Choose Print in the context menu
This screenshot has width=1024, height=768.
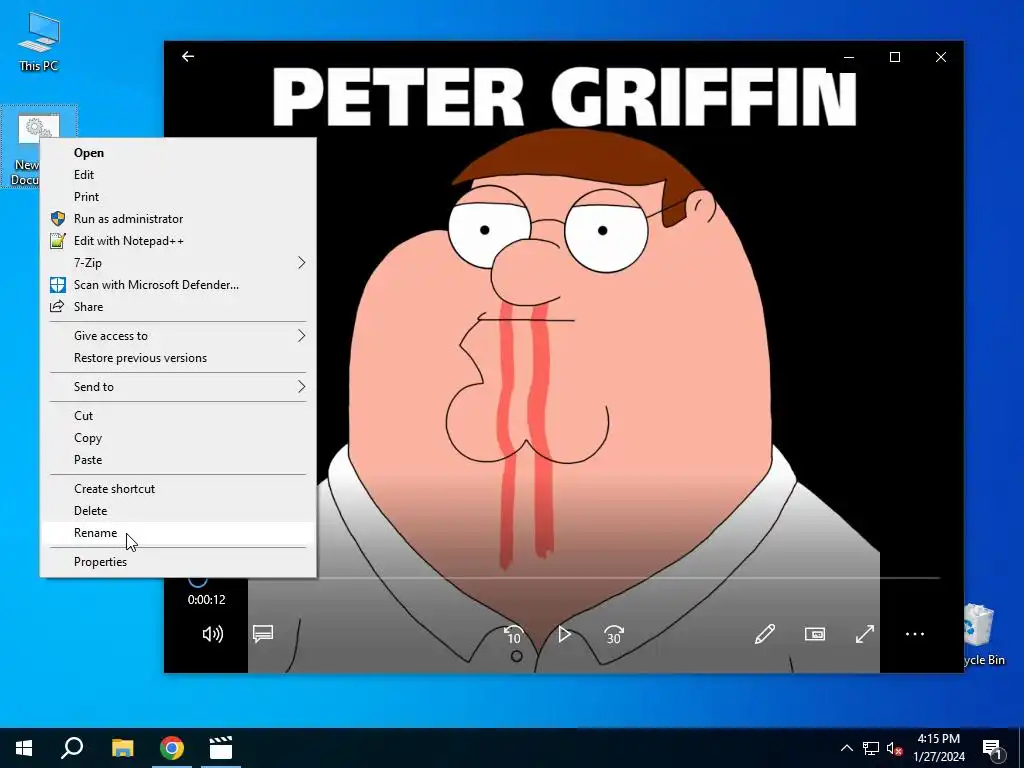tap(178, 197)
